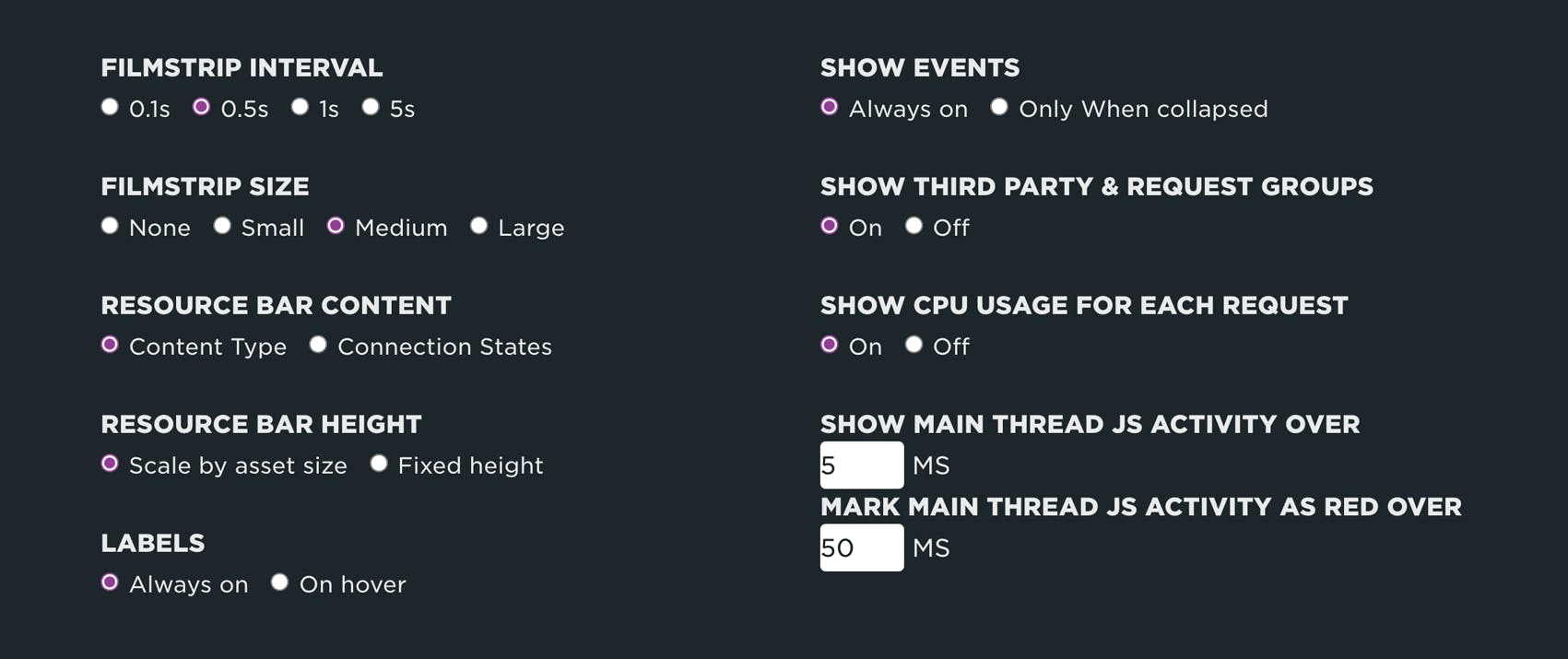1568x659 pixels.
Task: Select Scale by asset size option
Action: tap(110, 464)
